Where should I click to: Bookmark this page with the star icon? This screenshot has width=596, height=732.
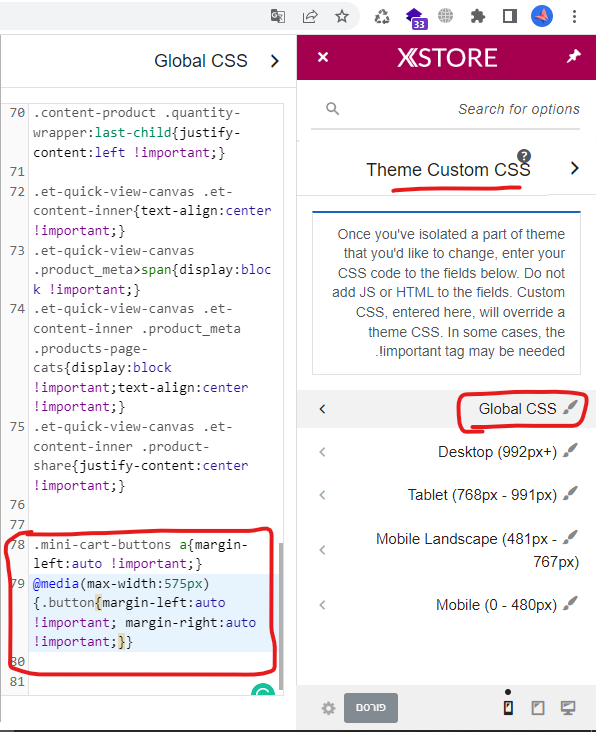coord(342,16)
